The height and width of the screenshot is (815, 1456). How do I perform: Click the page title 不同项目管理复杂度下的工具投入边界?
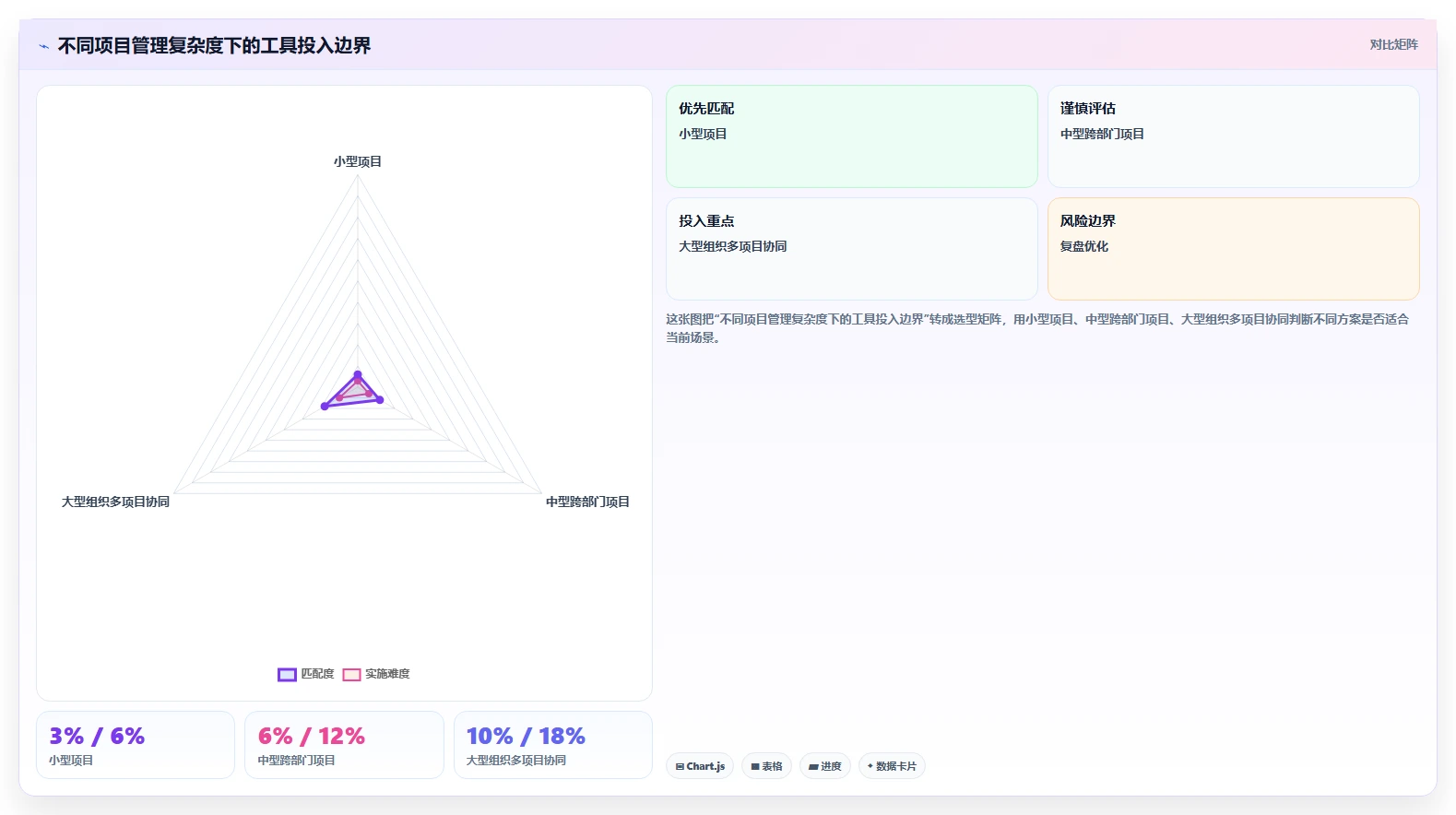tap(214, 45)
